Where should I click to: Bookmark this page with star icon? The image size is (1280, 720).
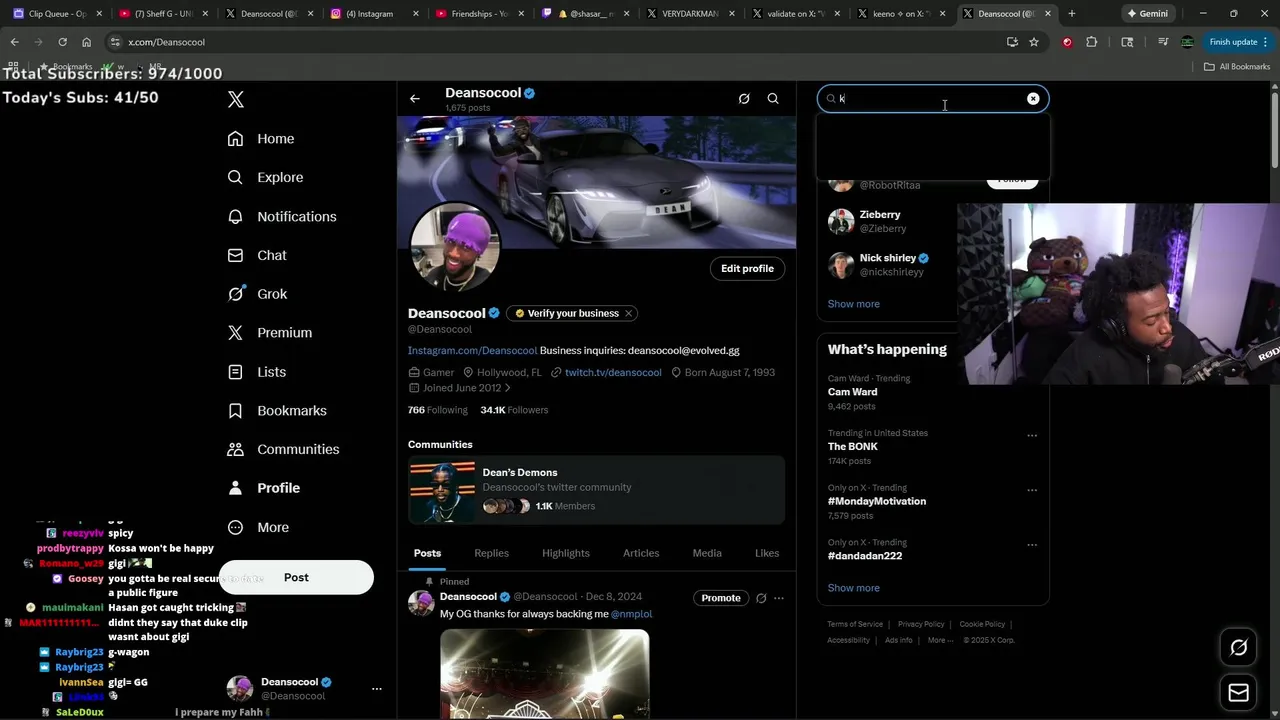point(1034,42)
